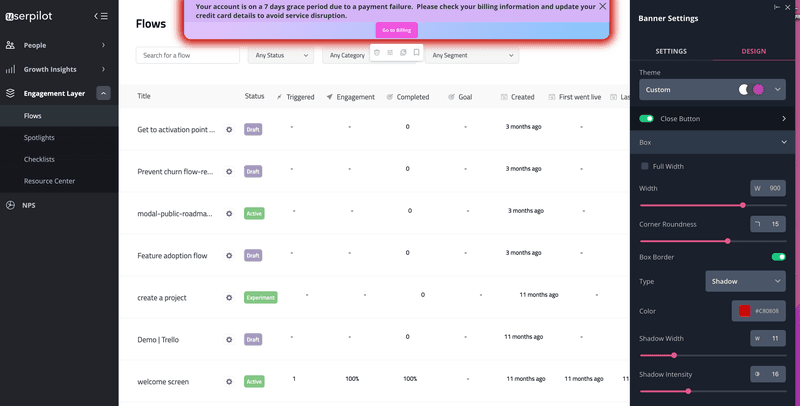Open the red border color swatch
This screenshot has width=800, height=406.
[744, 311]
